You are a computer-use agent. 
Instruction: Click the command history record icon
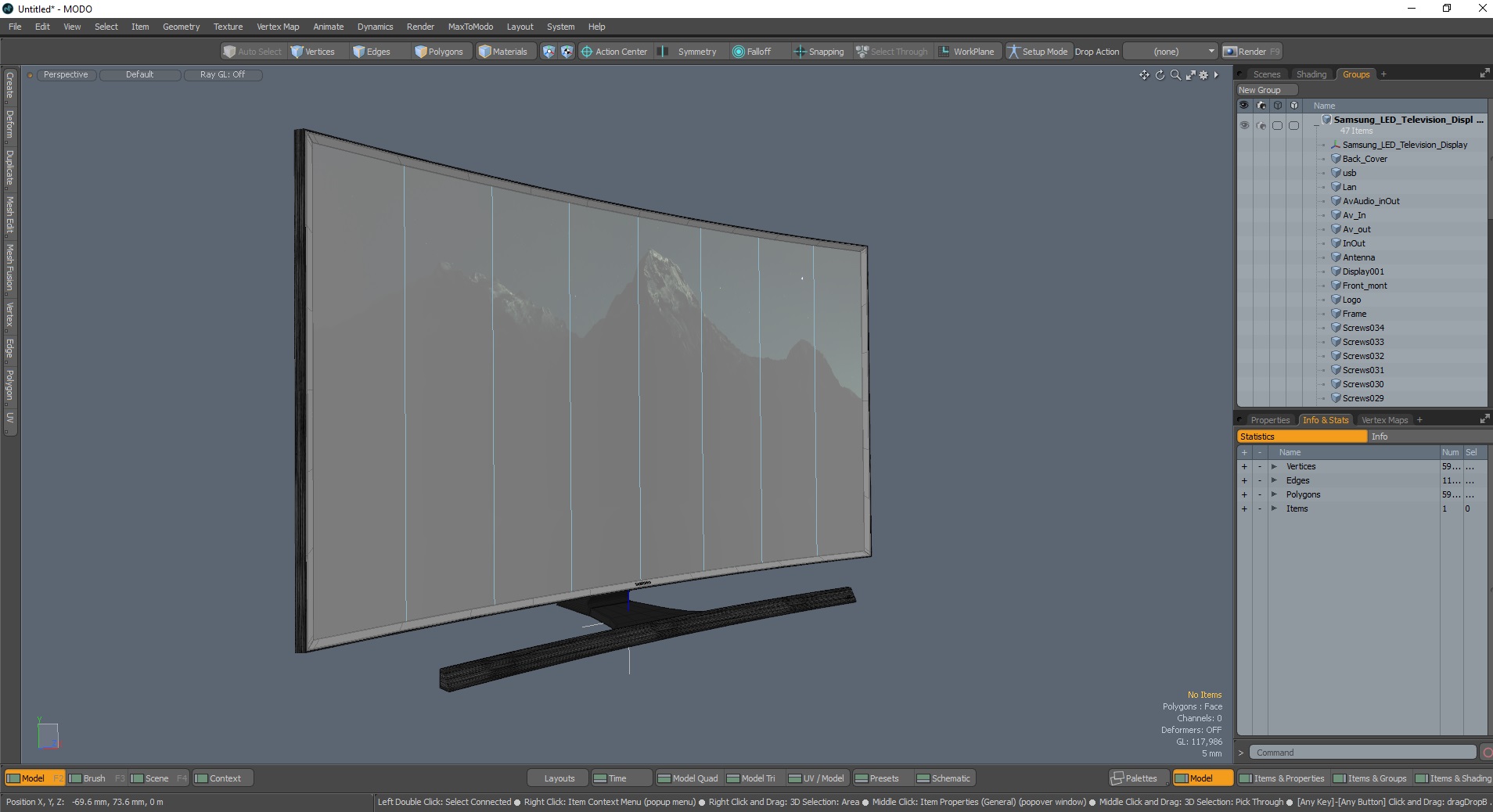(1487, 753)
